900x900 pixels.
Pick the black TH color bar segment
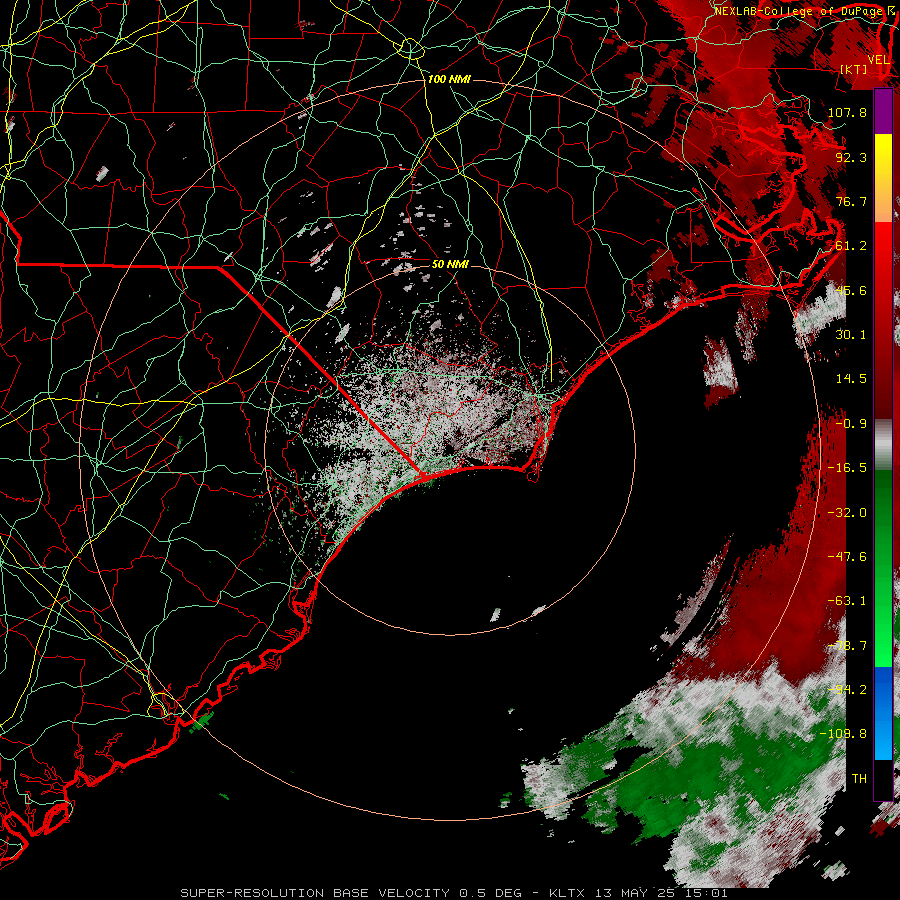point(883,779)
